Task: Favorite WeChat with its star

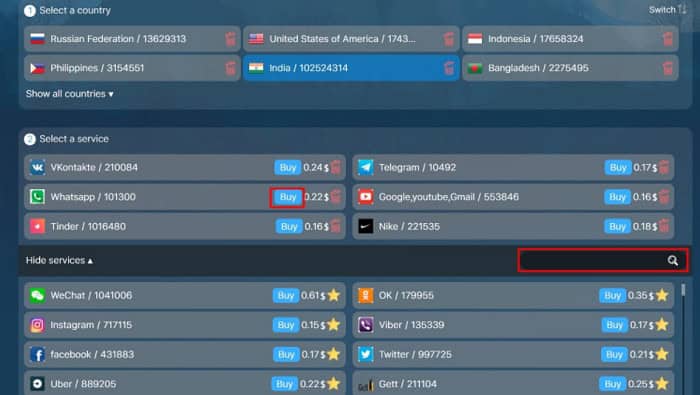Action: click(333, 295)
